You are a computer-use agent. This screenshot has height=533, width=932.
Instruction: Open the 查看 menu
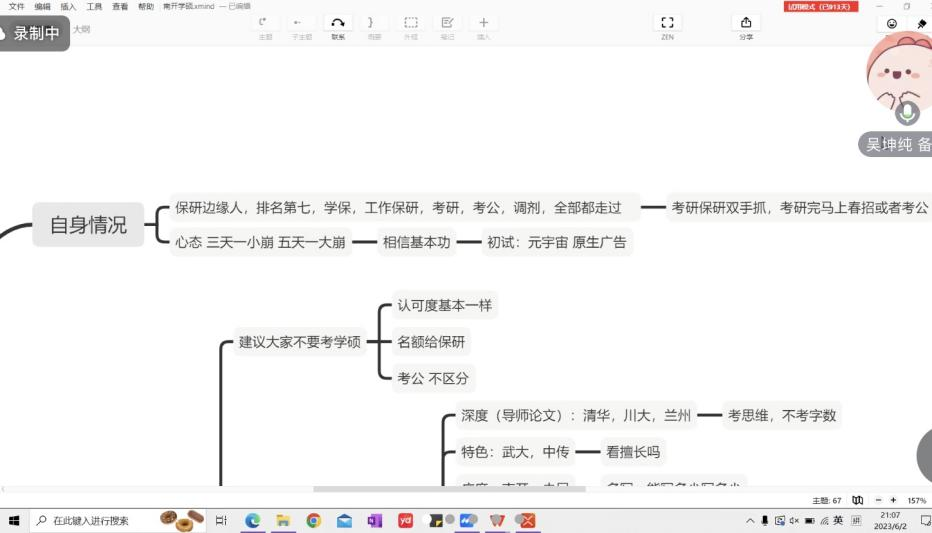pos(120,7)
